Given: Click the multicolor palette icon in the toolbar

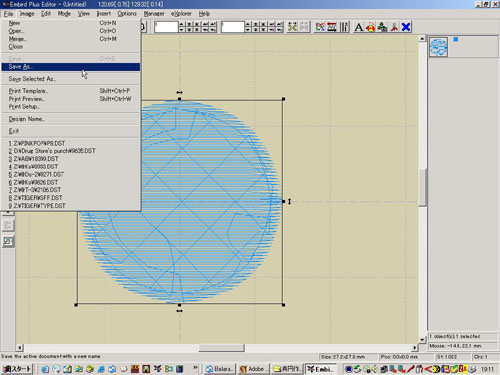Looking at the screenshot, I should tap(320, 27).
